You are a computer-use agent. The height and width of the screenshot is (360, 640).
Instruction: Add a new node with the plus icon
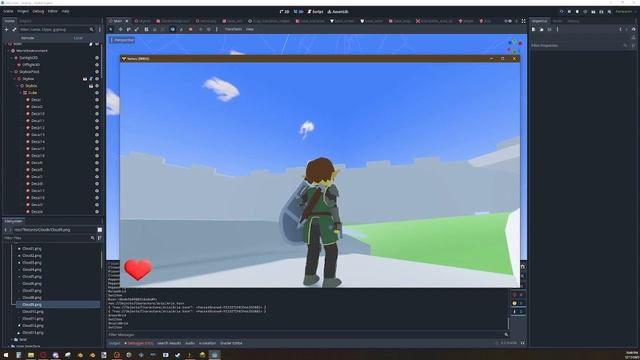click(6, 29)
